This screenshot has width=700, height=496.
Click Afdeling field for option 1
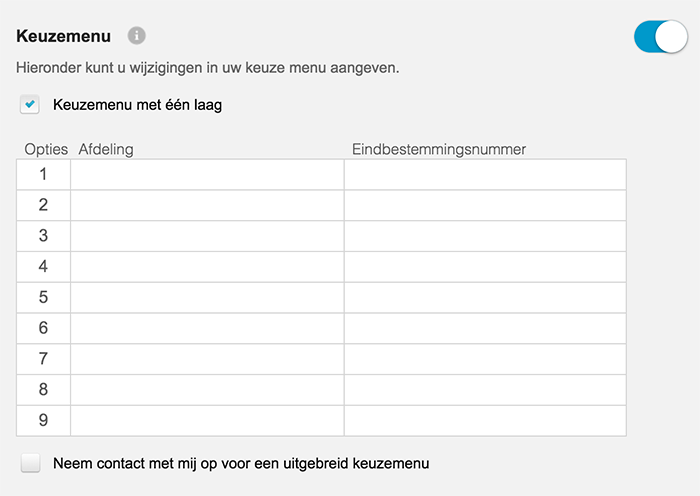coord(207,174)
